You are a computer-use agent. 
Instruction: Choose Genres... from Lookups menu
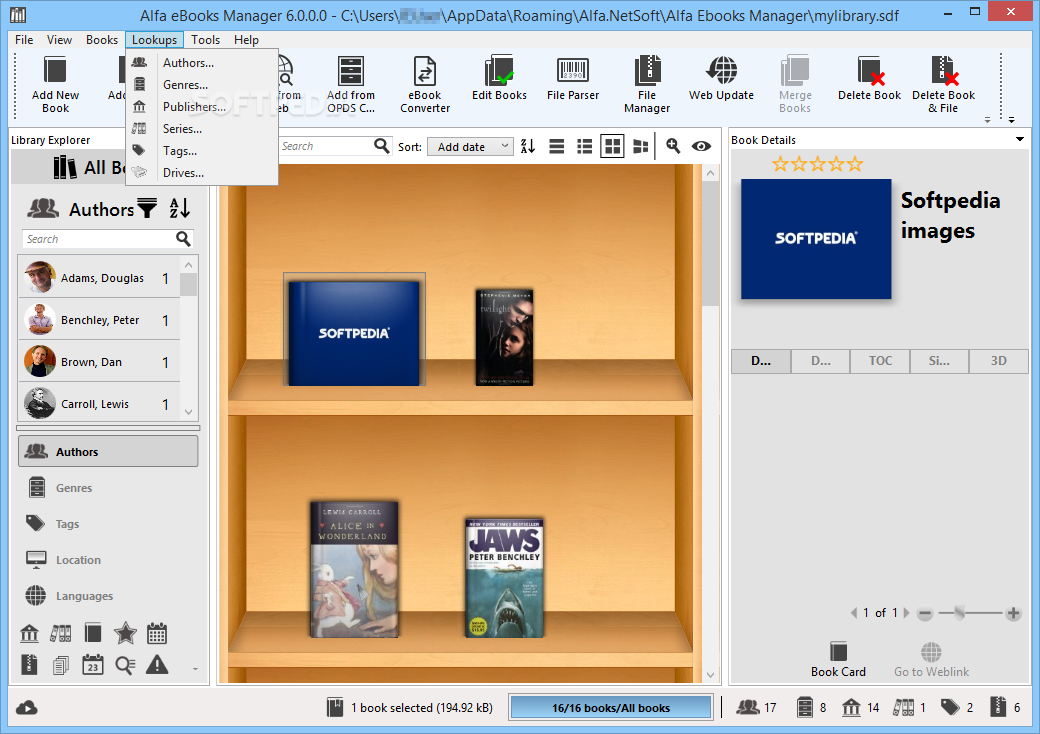pyautogui.click(x=202, y=85)
